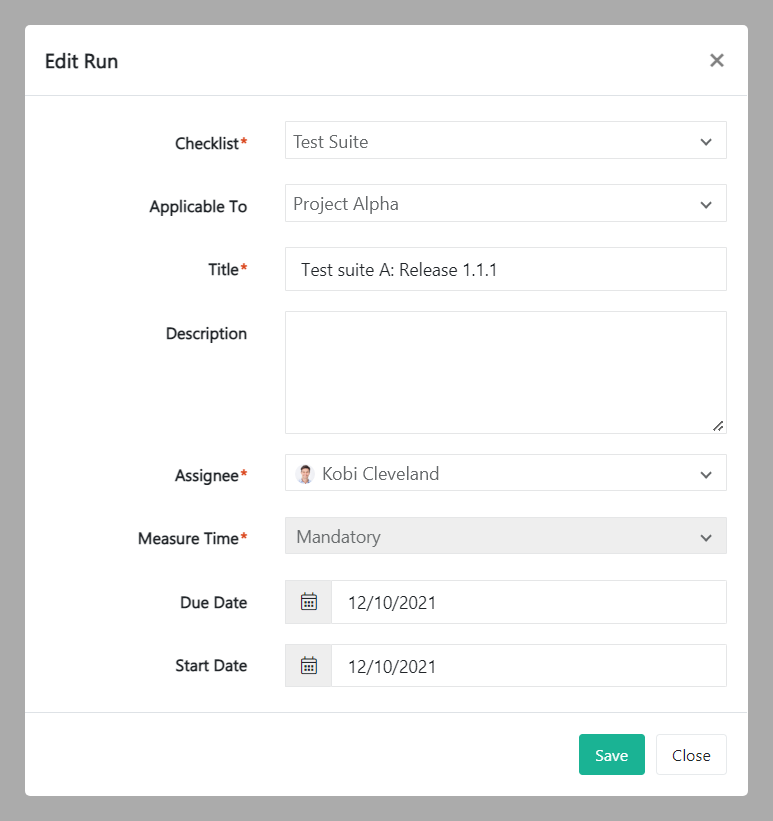Dismiss the Edit Run dialog with X icon
The image size is (773, 821).
pos(716,61)
